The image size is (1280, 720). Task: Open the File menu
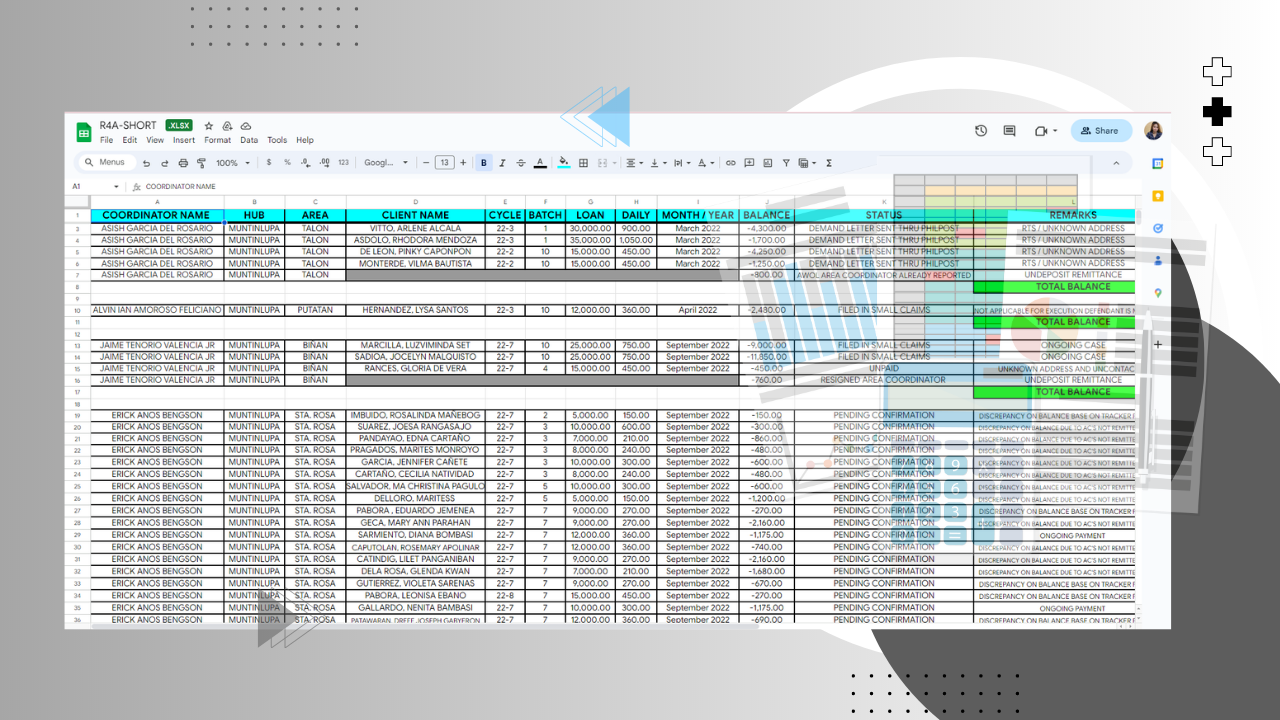[106, 141]
